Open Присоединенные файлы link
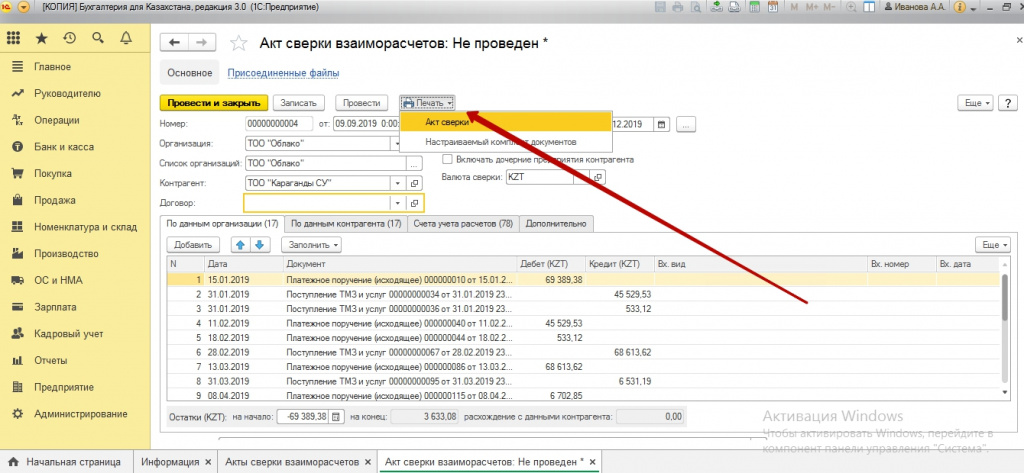 tap(283, 73)
